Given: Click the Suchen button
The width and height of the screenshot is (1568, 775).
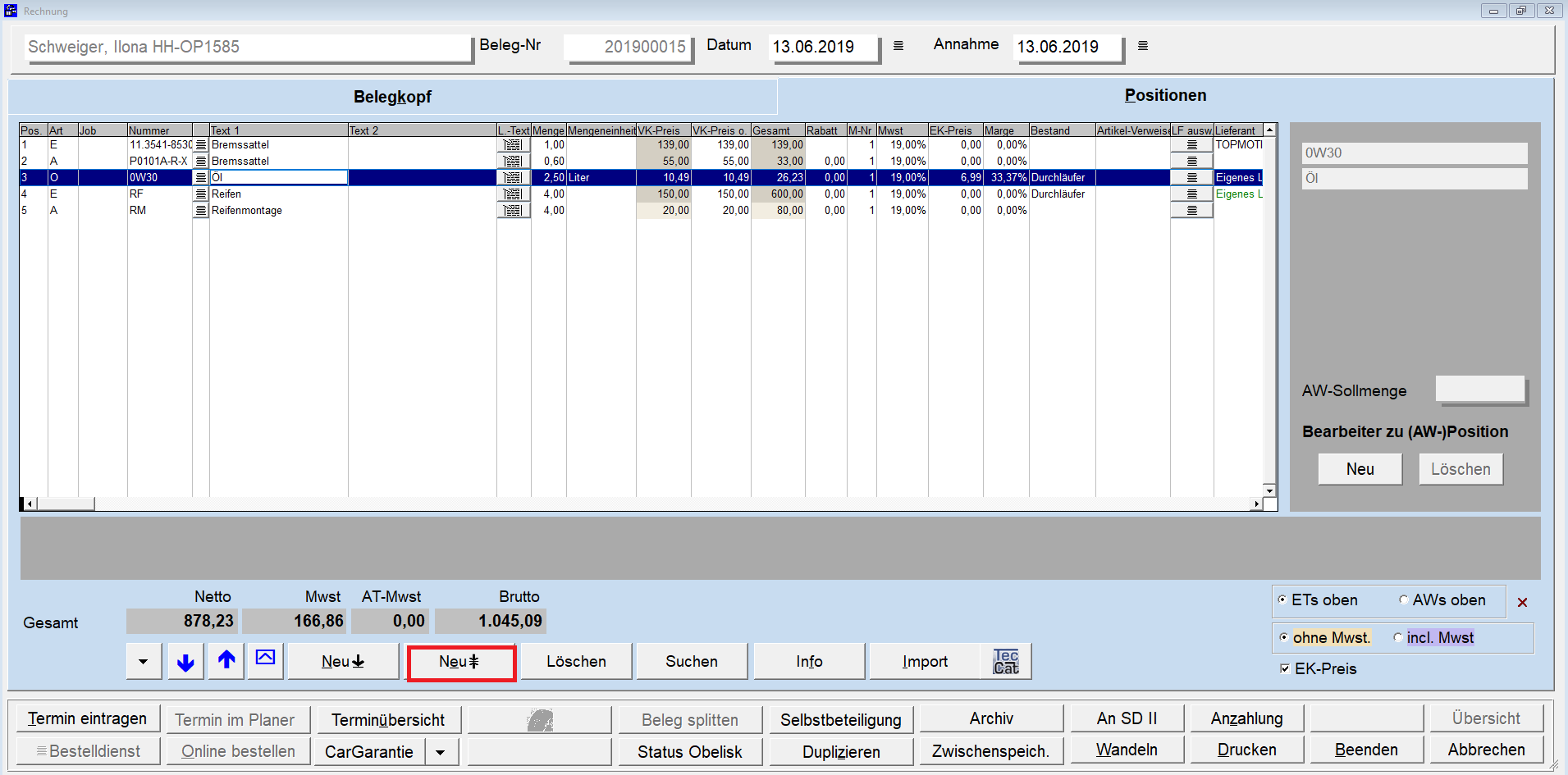Looking at the screenshot, I should point(692,661).
